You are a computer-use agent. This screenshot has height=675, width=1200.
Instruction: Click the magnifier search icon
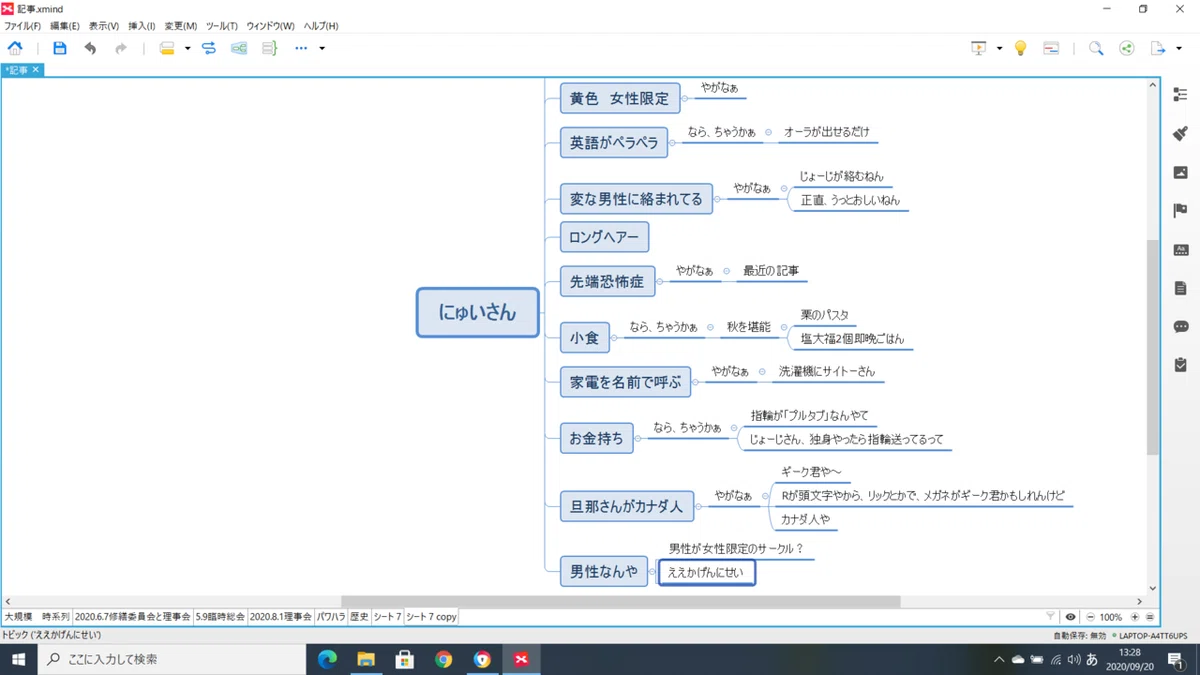click(1096, 48)
